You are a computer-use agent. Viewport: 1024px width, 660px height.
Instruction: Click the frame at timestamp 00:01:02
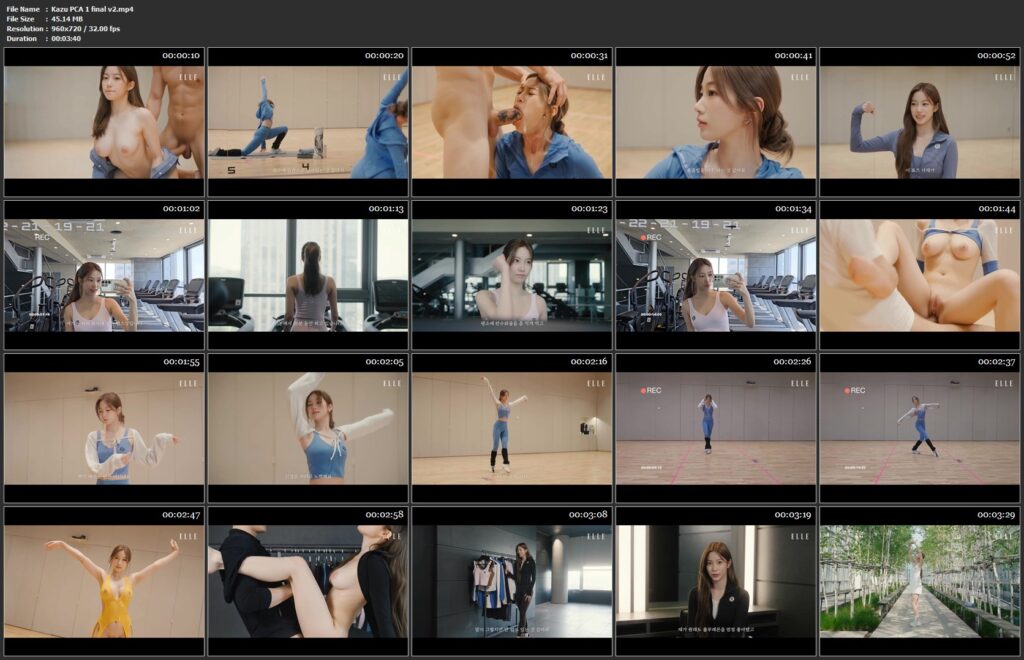pos(104,275)
